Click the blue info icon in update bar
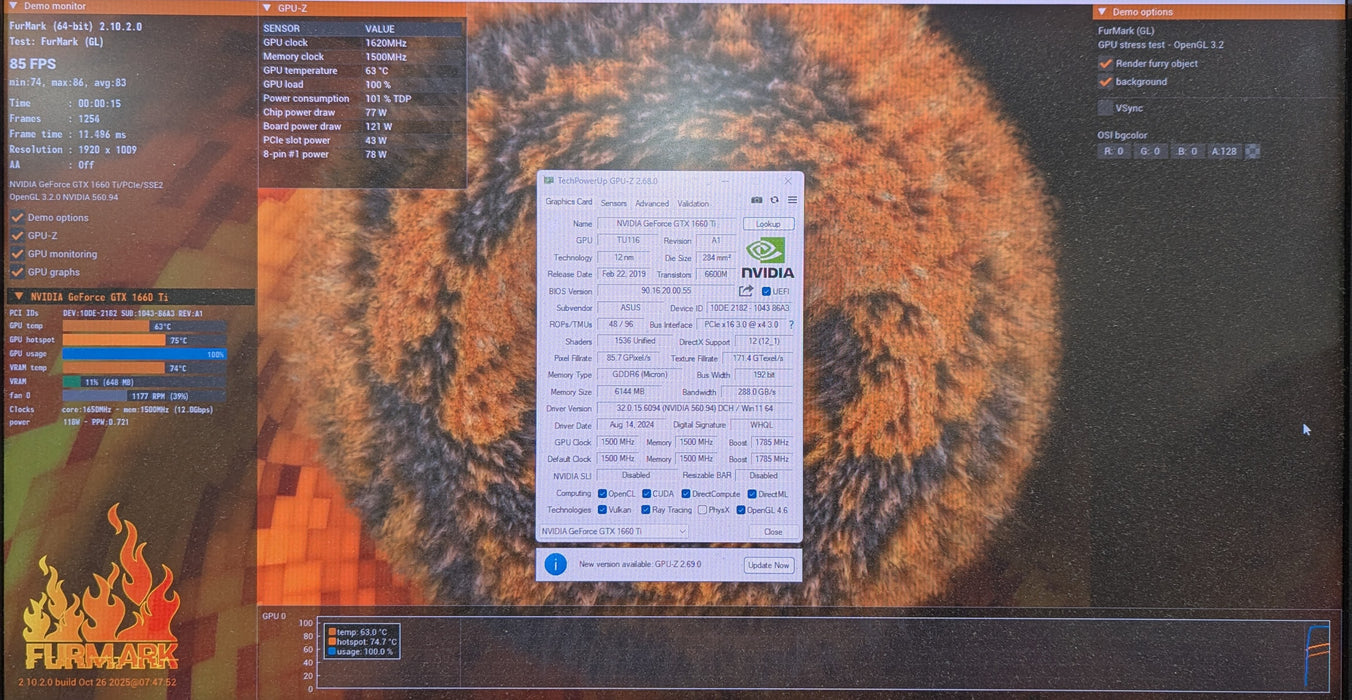This screenshot has width=1352, height=700. click(x=555, y=564)
